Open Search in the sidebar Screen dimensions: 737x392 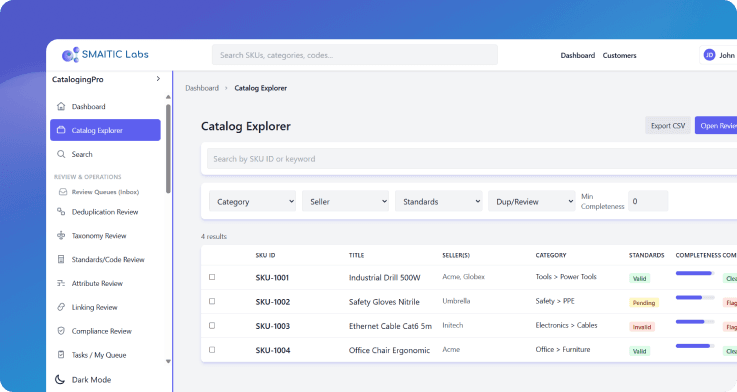[105, 154]
